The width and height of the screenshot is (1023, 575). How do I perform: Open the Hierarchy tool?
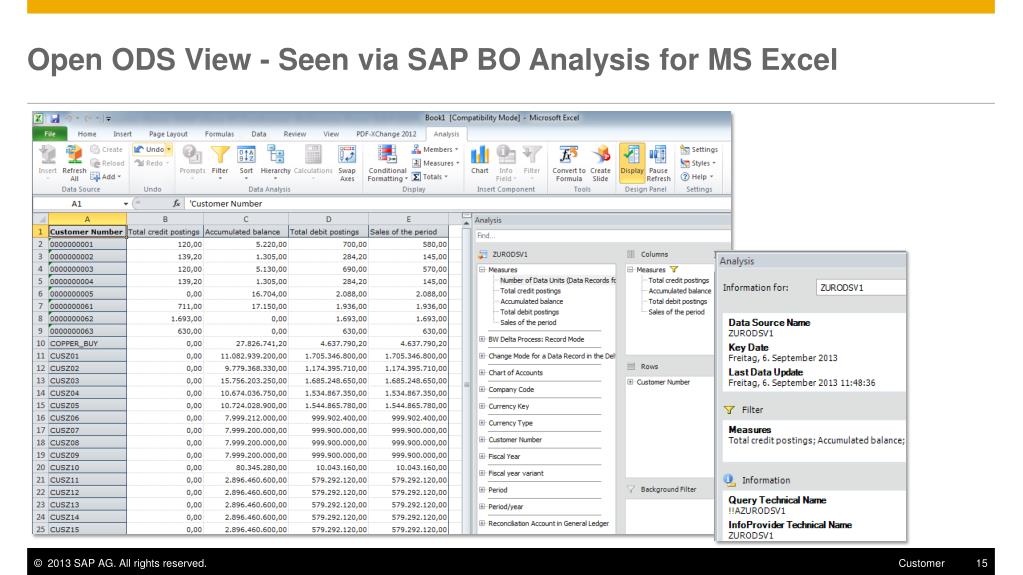(275, 161)
